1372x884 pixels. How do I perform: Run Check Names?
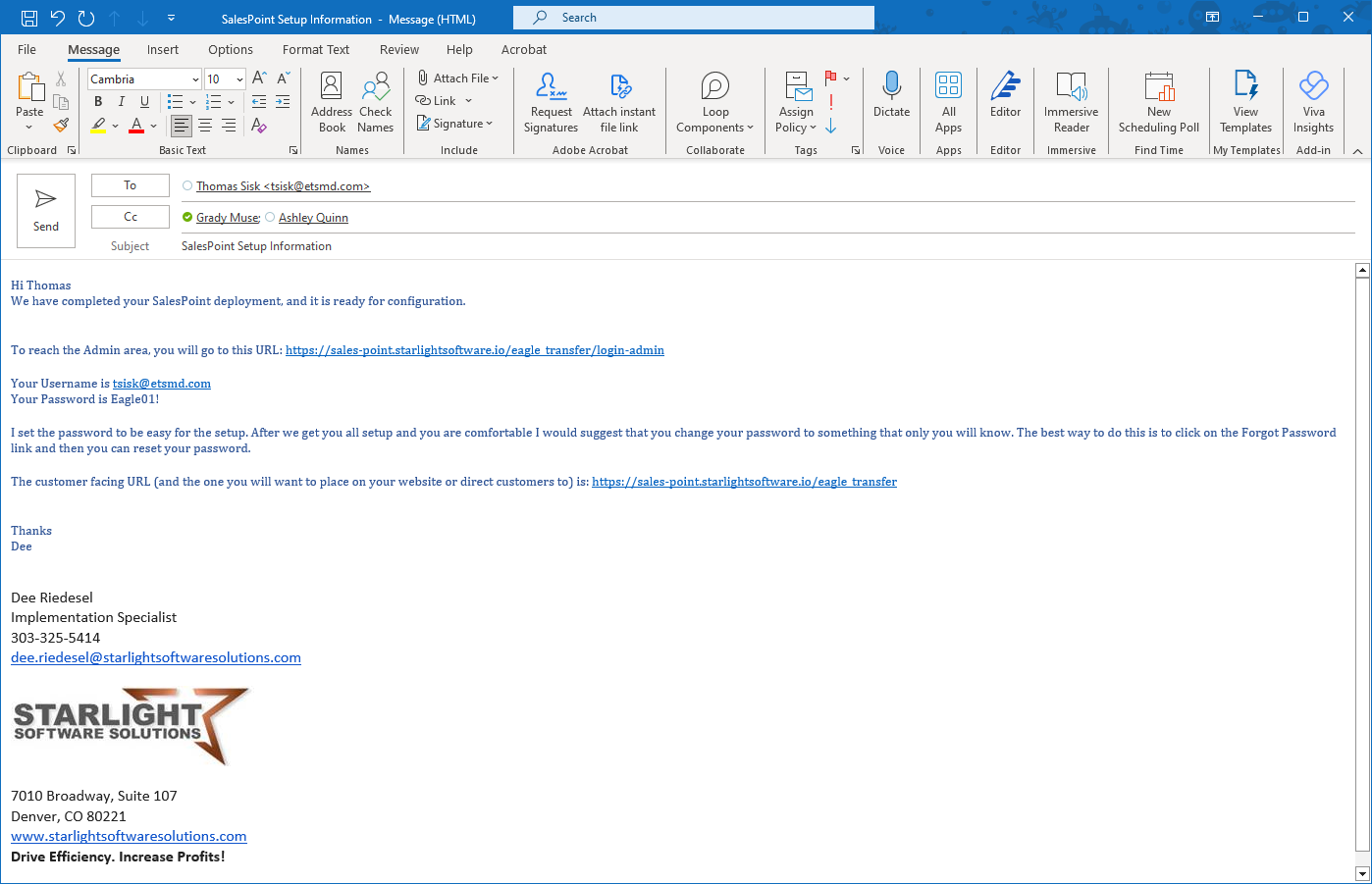tap(375, 102)
